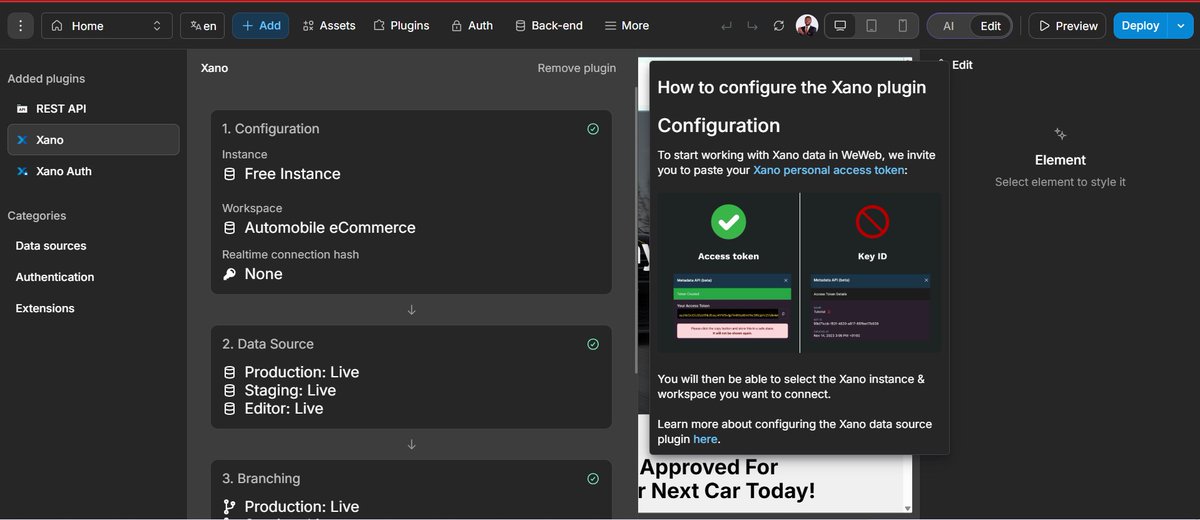Open Authentication category
This screenshot has width=1200, height=520.
pyautogui.click(x=55, y=277)
